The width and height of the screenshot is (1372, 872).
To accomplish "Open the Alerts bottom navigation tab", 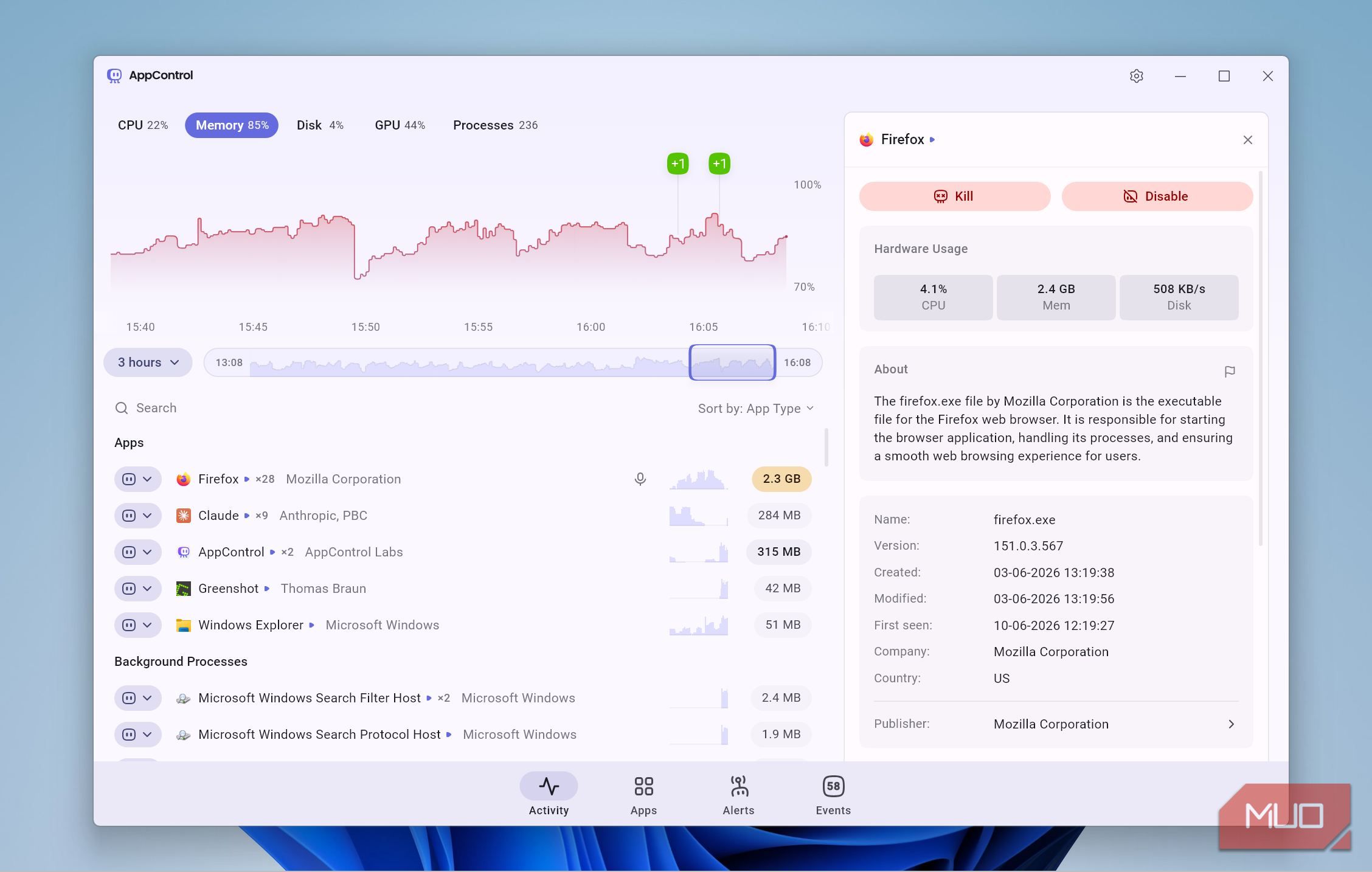I will [x=738, y=795].
